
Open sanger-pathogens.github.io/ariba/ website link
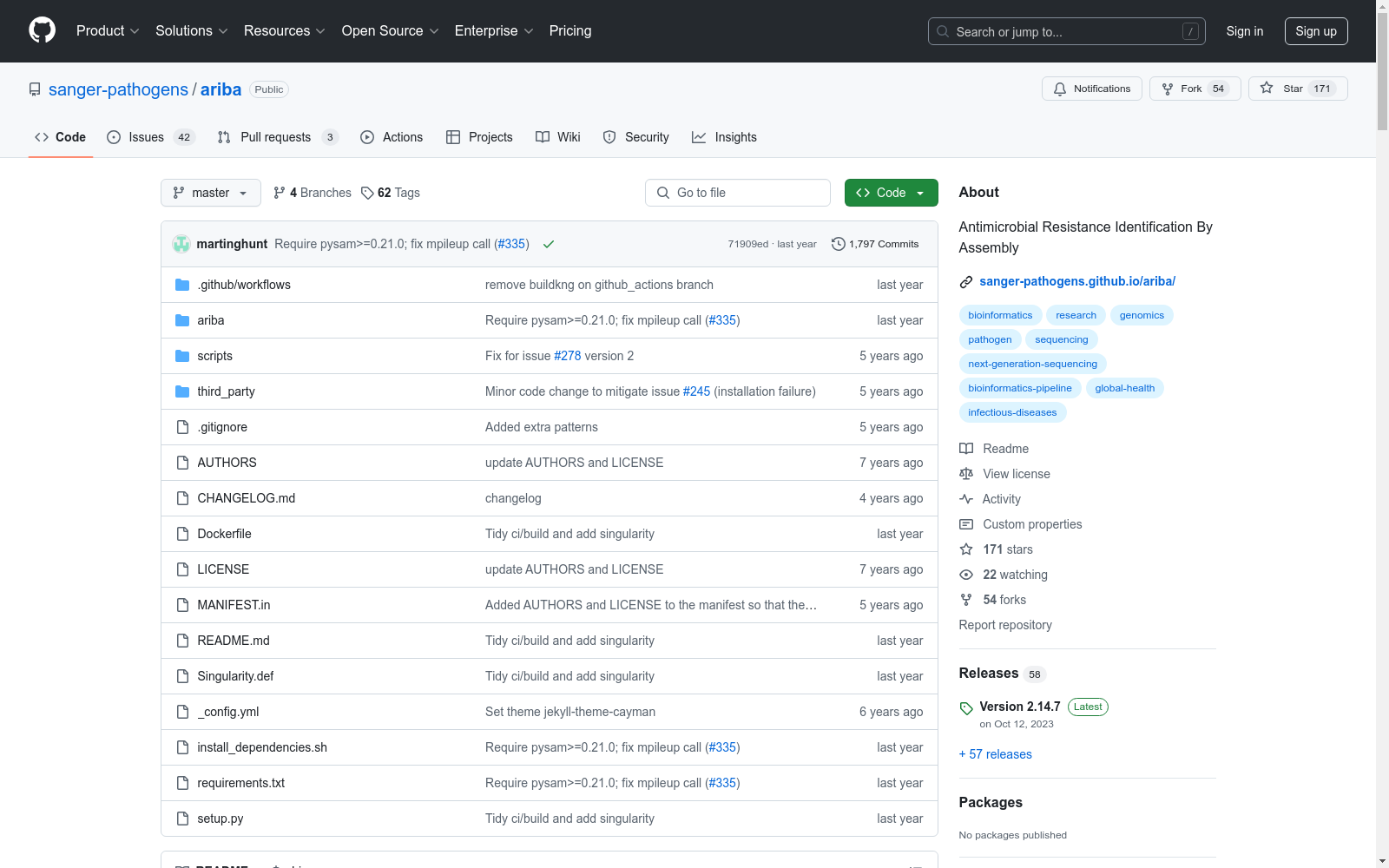click(1077, 281)
